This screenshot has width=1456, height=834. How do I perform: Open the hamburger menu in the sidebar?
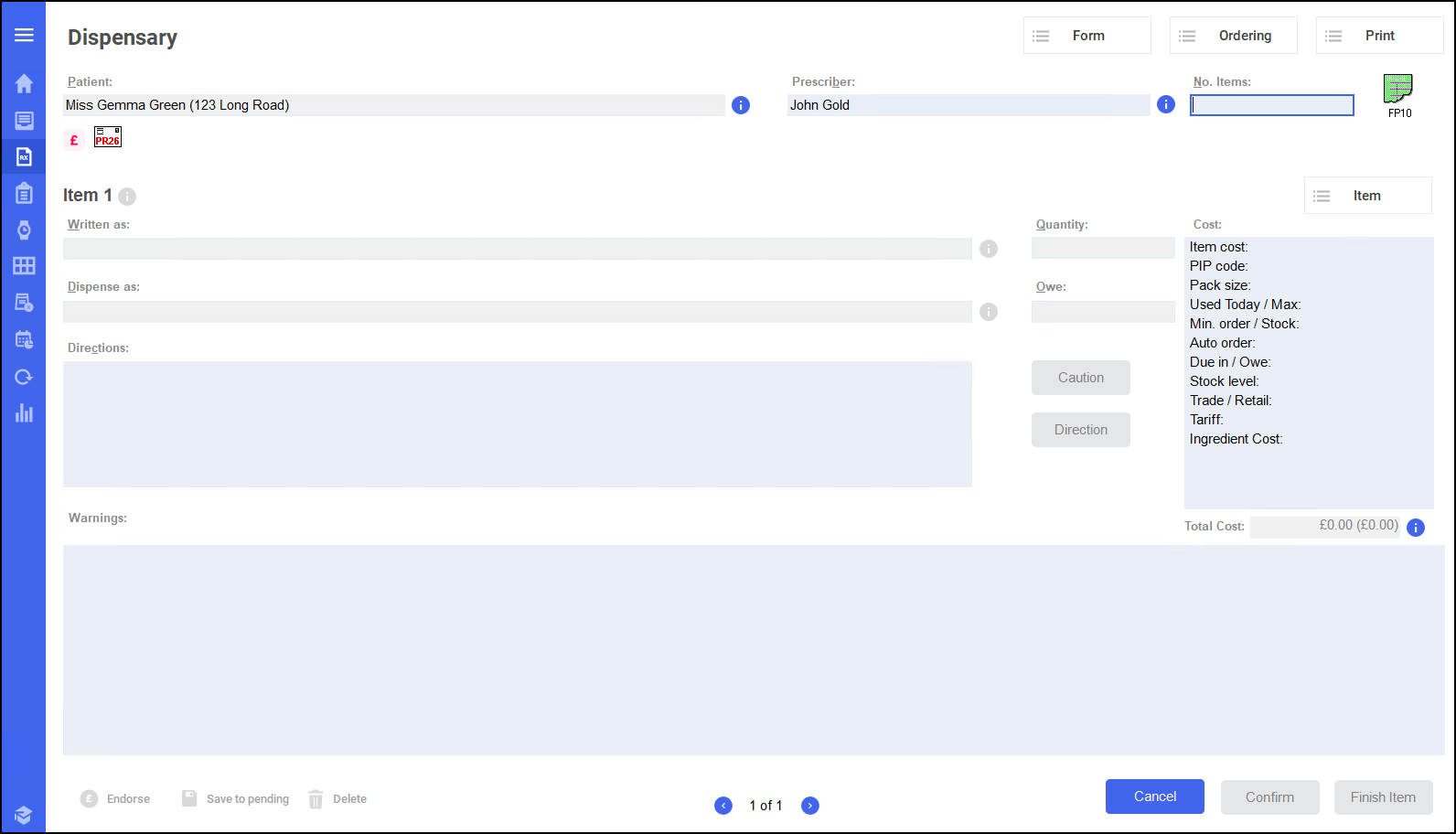(x=24, y=35)
